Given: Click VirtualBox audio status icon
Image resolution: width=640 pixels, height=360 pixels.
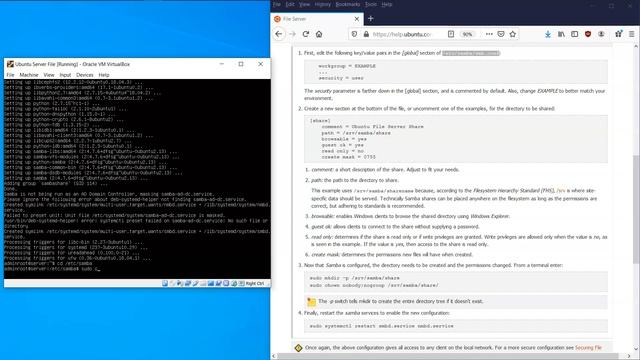Looking at the screenshot, I should pyautogui.click(x=180, y=283).
